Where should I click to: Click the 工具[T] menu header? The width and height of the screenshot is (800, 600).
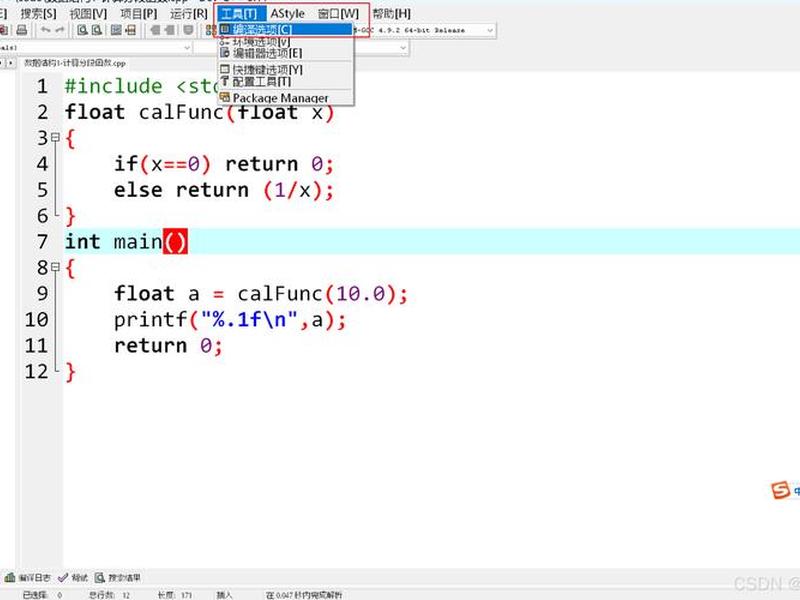click(x=240, y=14)
